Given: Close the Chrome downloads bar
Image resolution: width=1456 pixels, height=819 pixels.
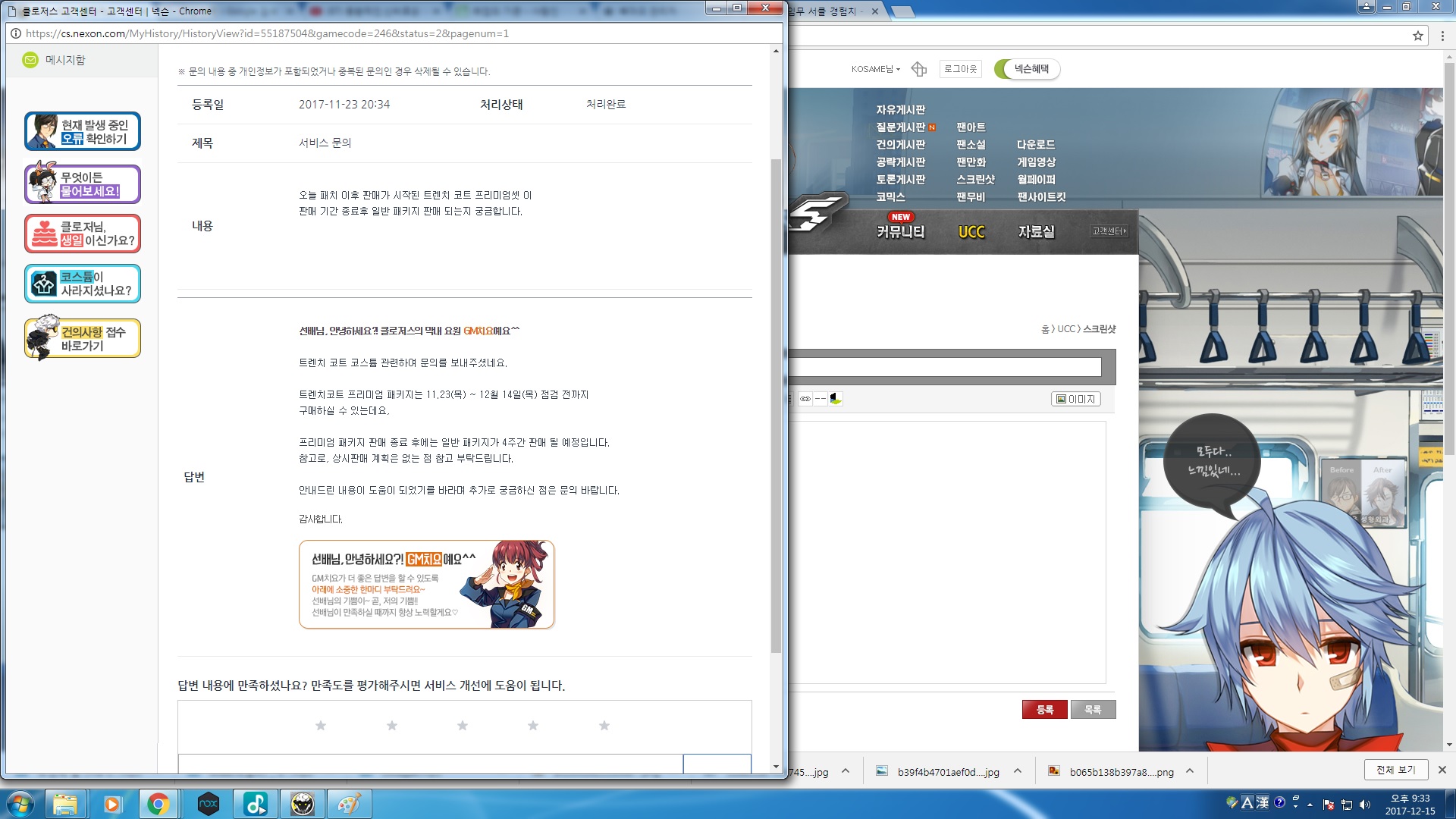Looking at the screenshot, I should click(1442, 770).
